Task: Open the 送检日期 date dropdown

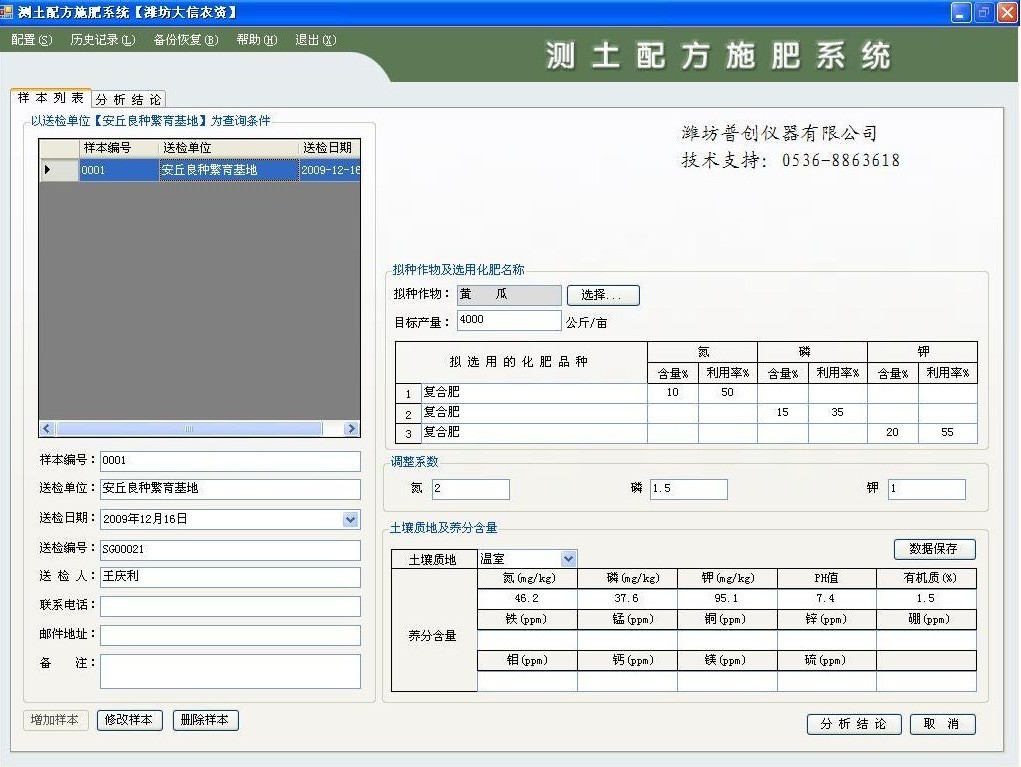Action: point(350,519)
